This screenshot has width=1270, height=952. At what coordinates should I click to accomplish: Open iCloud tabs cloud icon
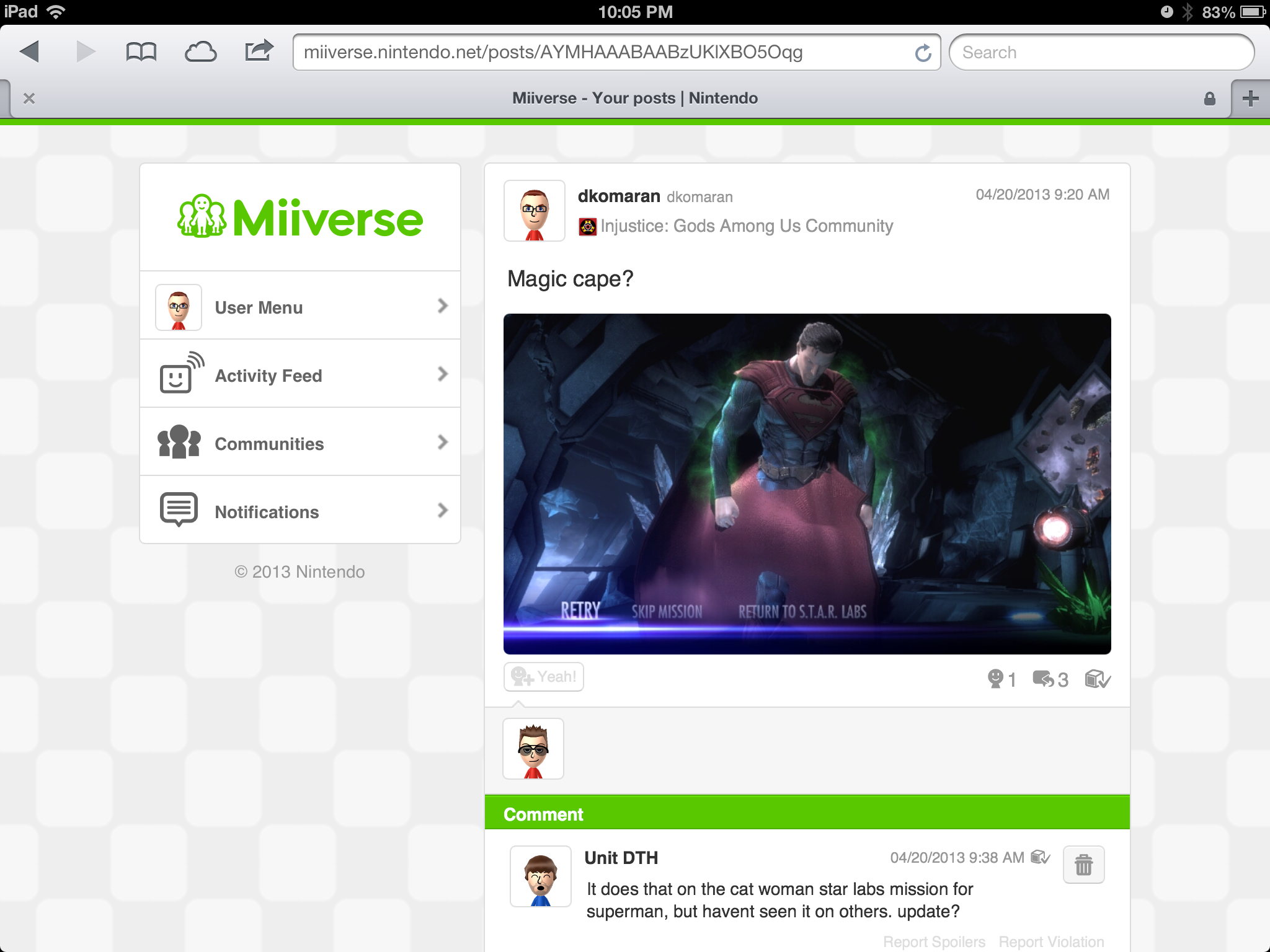point(200,52)
